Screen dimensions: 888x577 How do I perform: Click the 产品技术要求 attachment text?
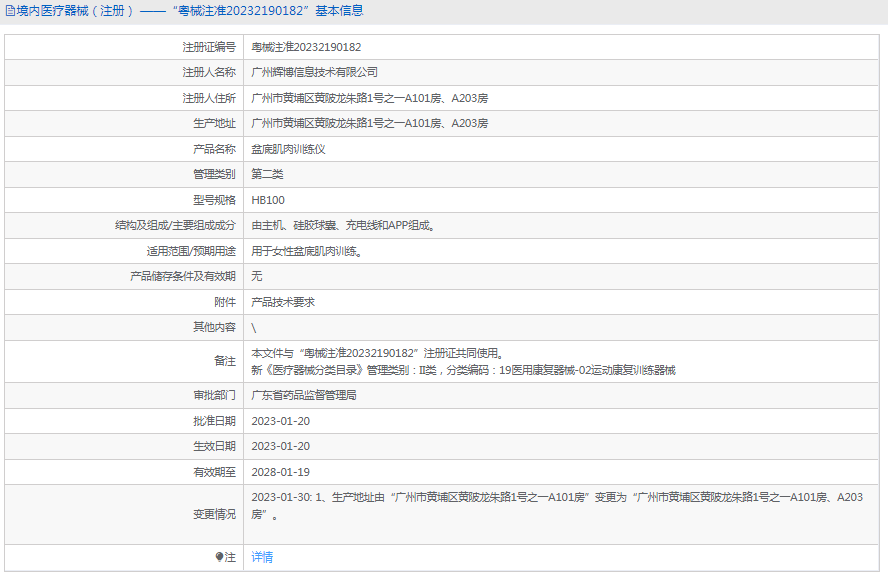coord(283,302)
